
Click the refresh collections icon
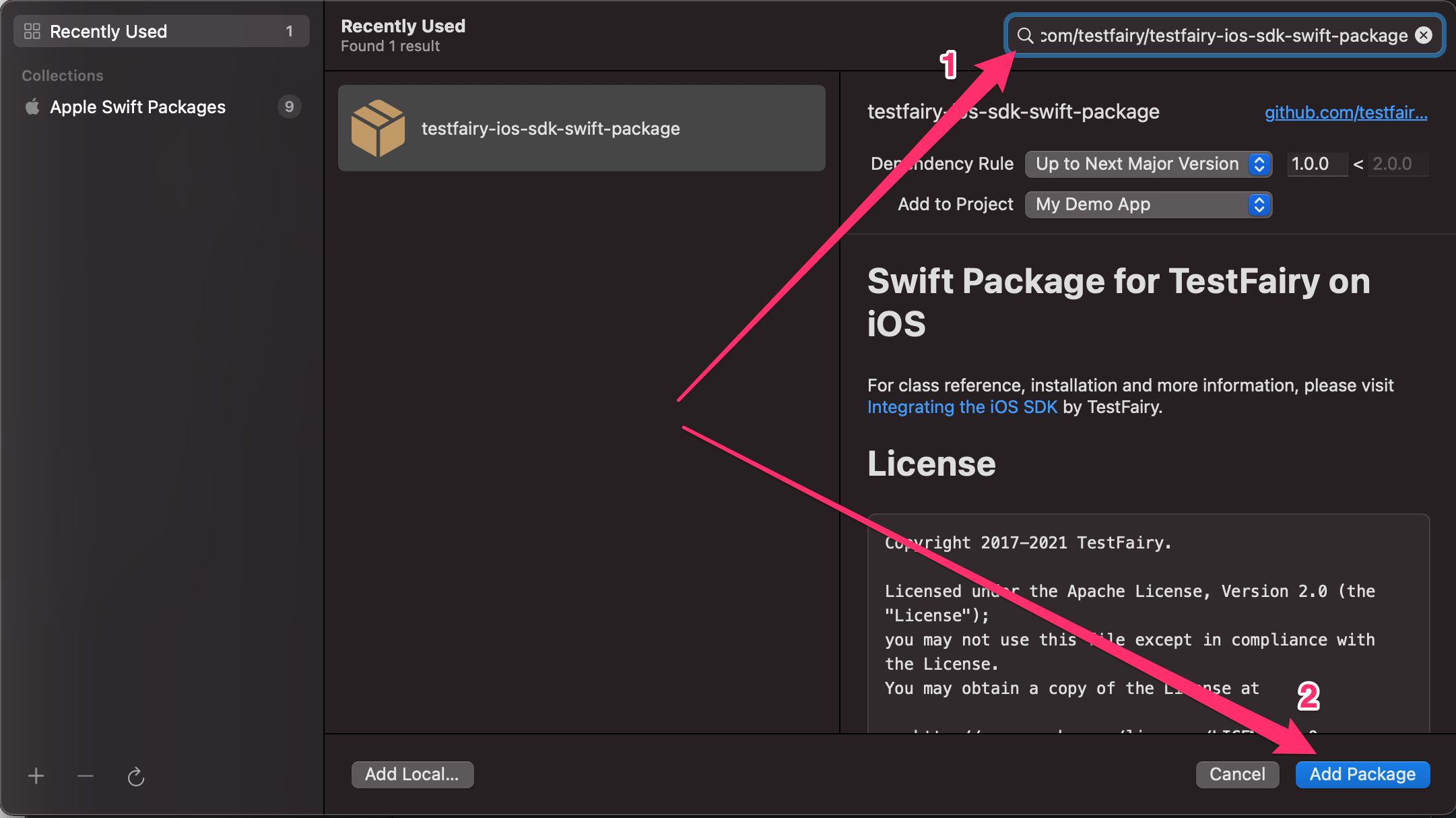[136, 777]
